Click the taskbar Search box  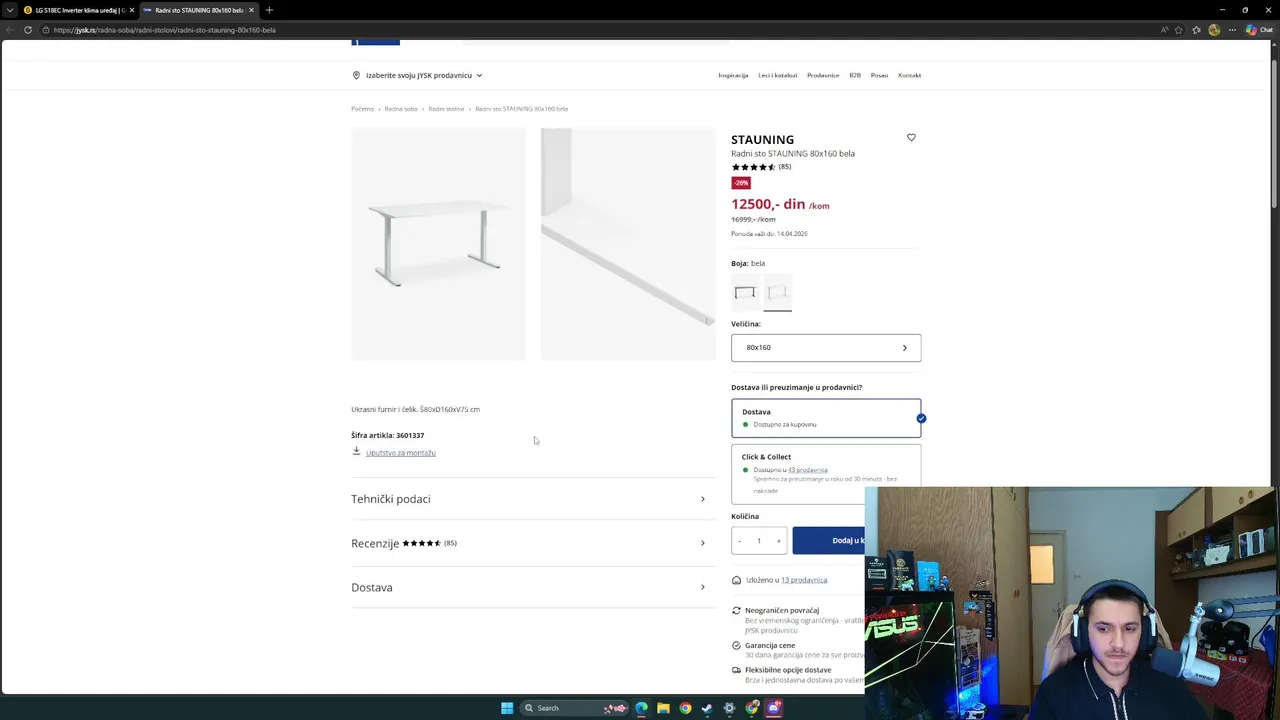pyautogui.click(x=576, y=708)
